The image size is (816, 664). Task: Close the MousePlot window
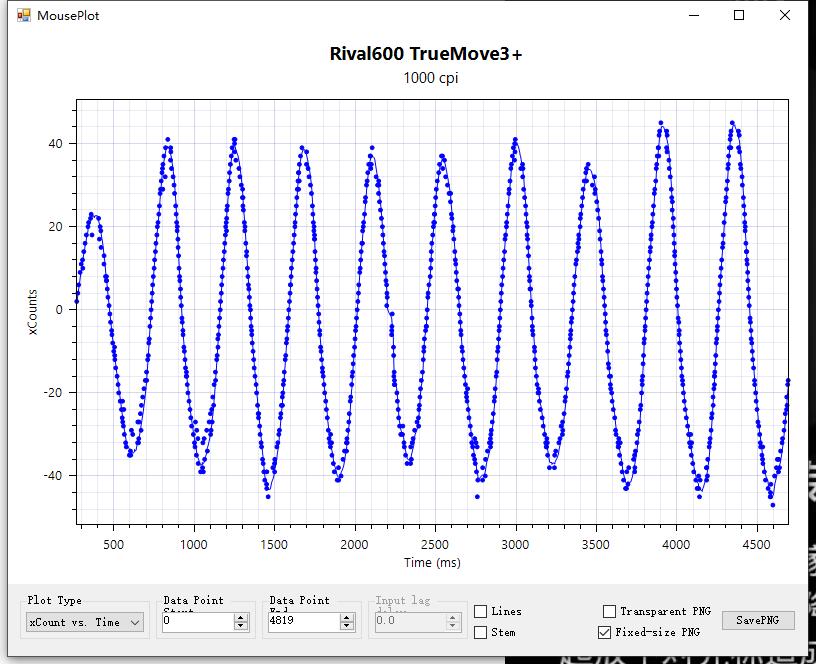[x=785, y=15]
